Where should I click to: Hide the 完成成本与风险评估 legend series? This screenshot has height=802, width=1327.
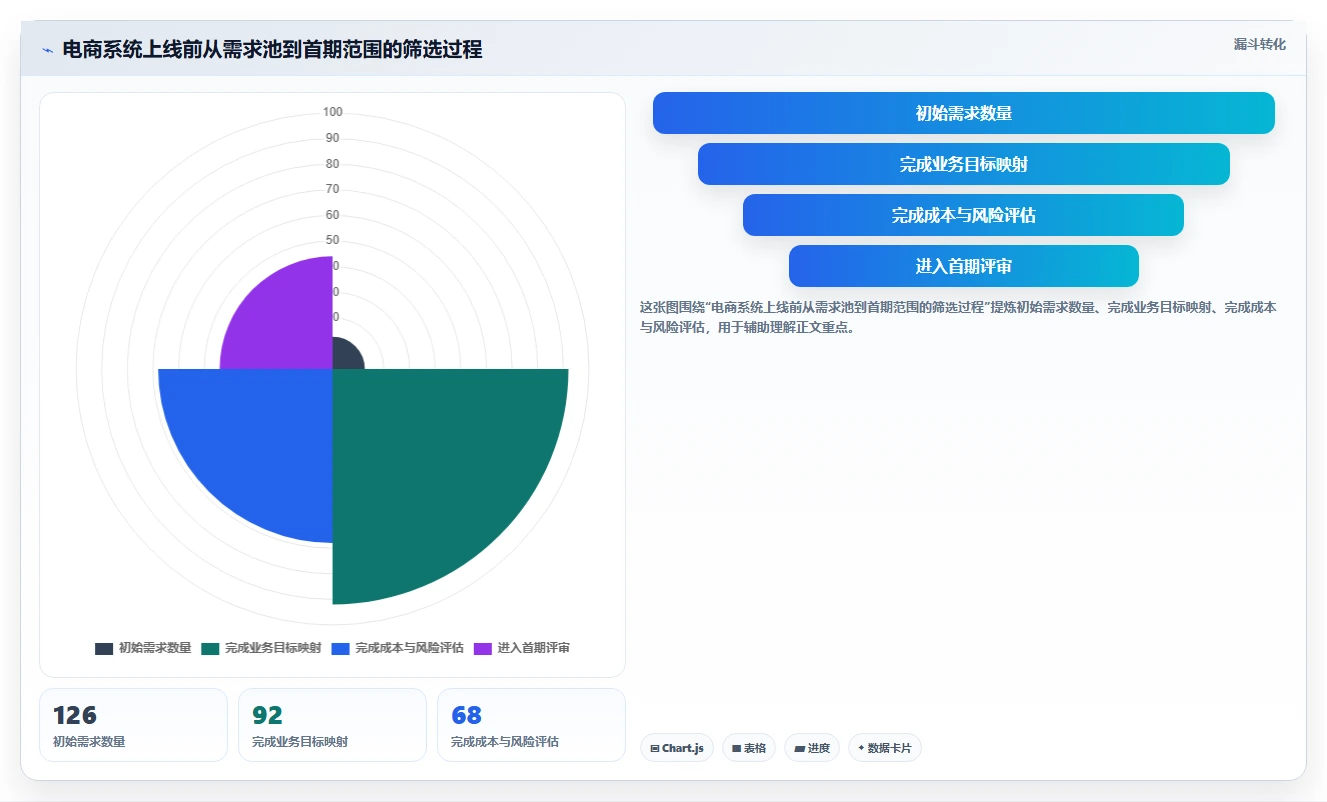point(398,648)
